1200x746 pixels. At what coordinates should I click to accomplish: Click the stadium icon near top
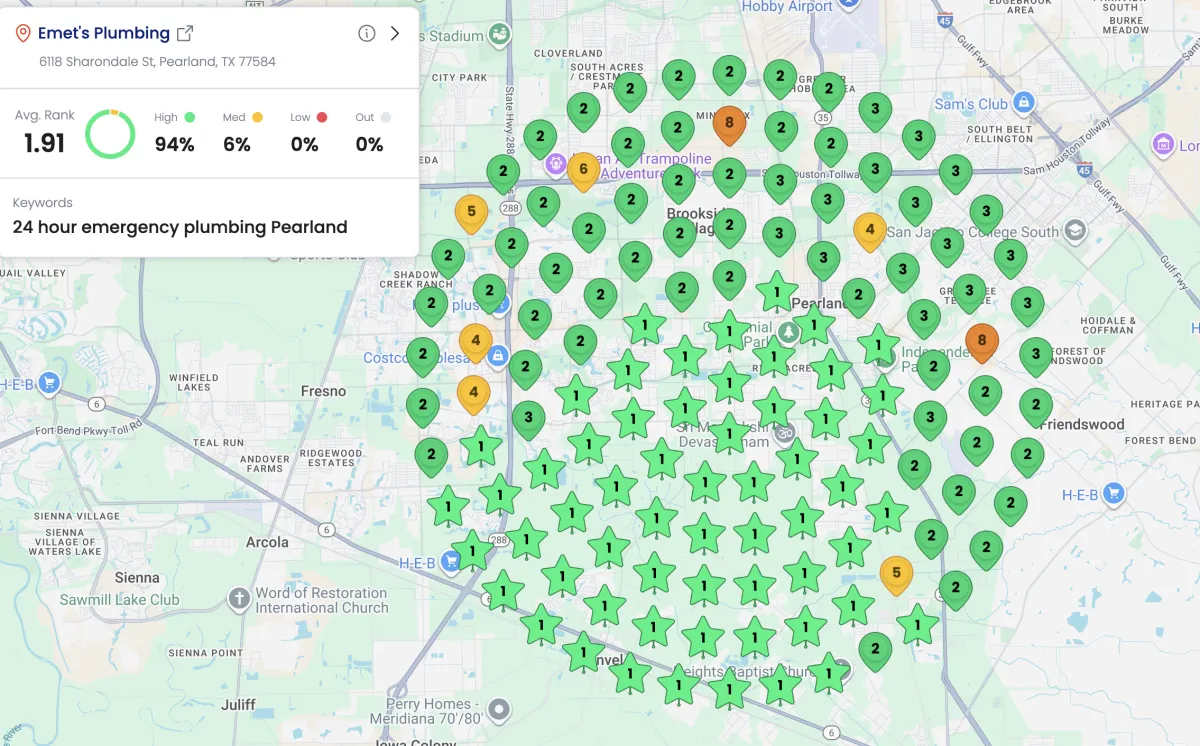498,34
